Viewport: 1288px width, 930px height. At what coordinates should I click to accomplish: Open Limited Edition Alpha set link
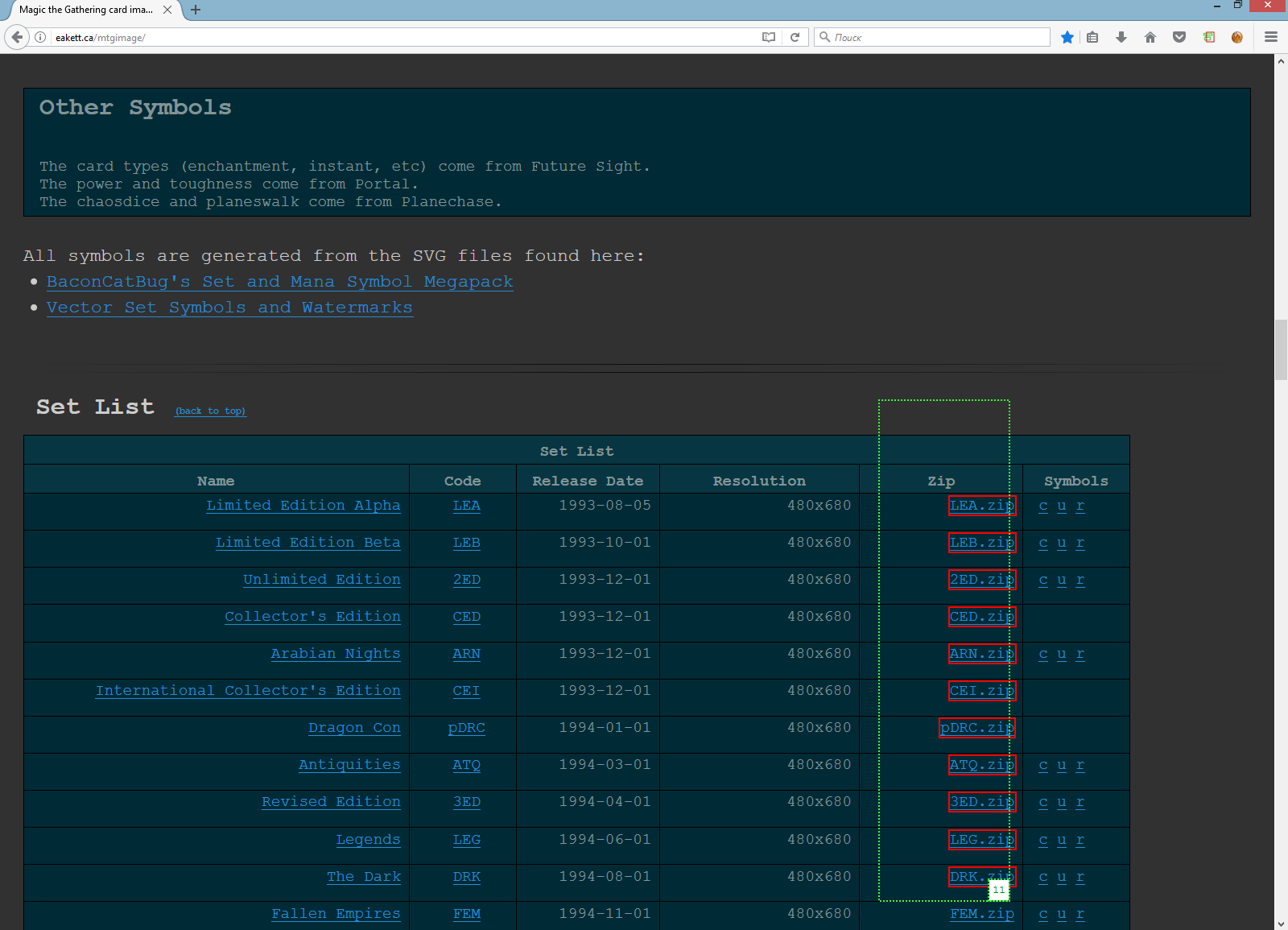click(303, 506)
